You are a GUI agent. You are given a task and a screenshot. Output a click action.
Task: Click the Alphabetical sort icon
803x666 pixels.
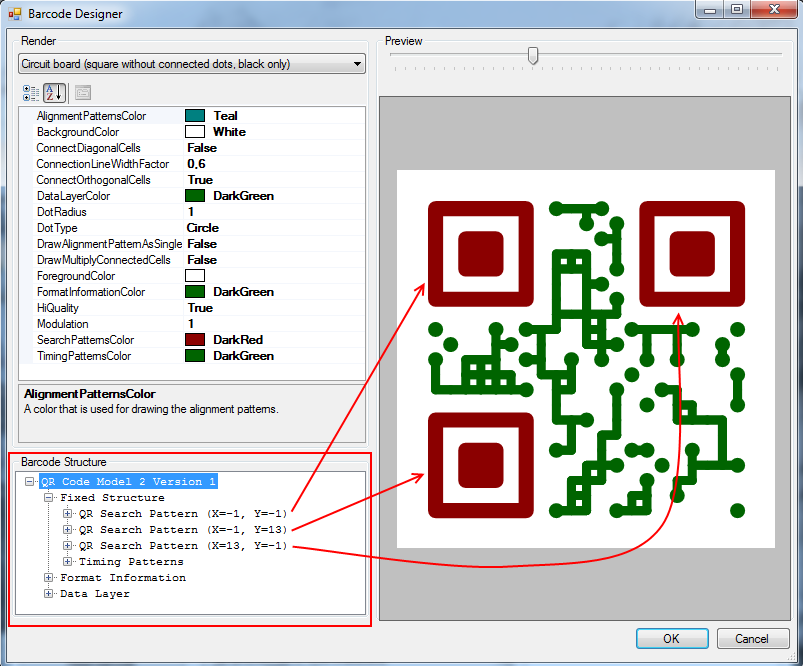click(x=54, y=93)
